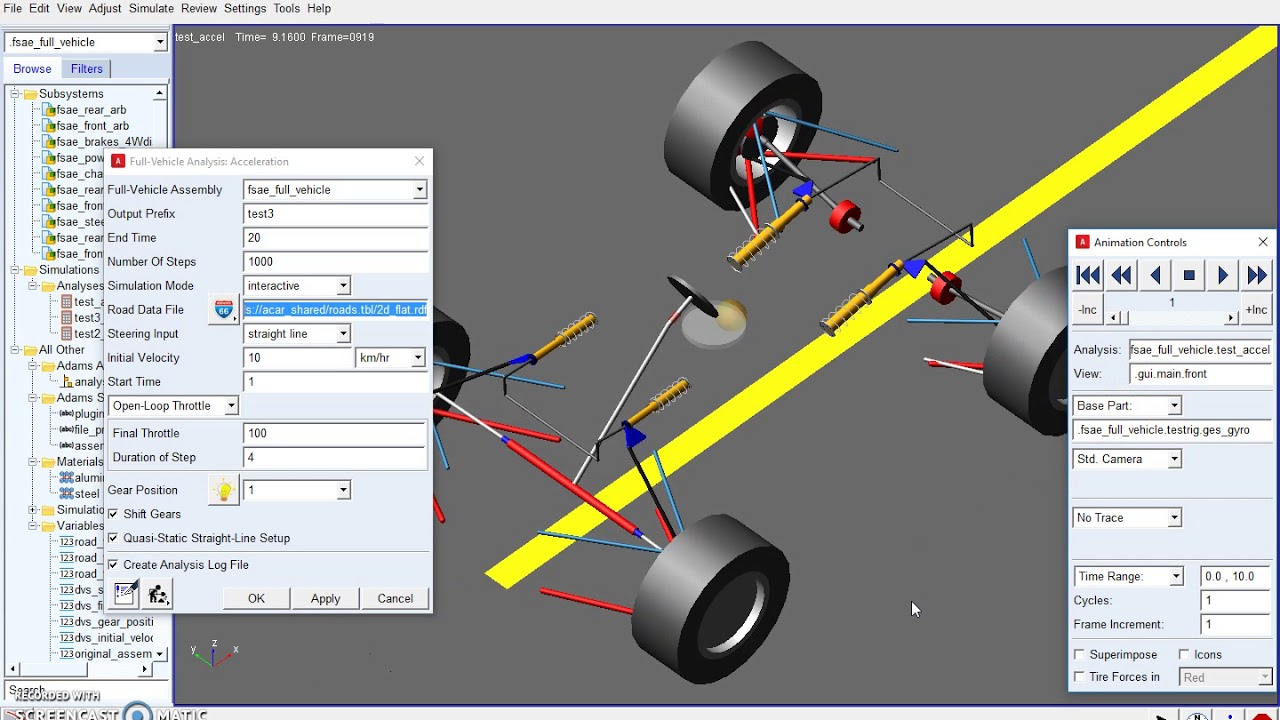Click the fsae_brakes_4Wdi subsystem icon
This screenshot has width=1280, height=720.
point(48,142)
